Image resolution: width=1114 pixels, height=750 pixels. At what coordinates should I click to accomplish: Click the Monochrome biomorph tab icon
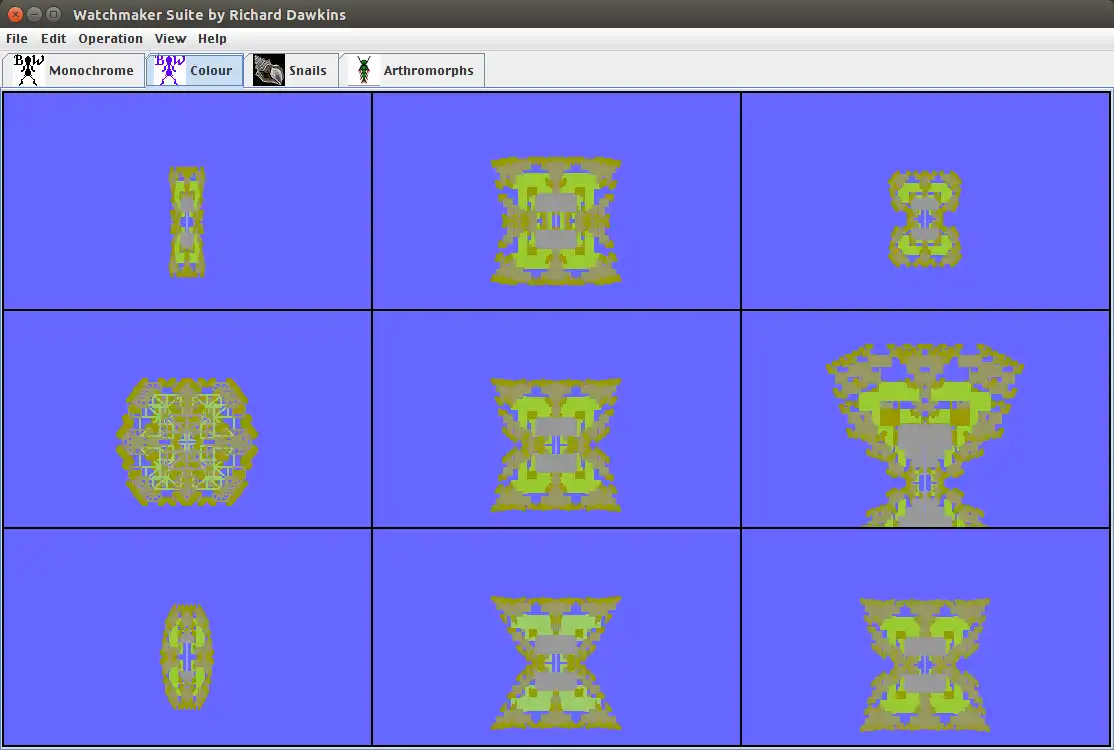point(28,70)
